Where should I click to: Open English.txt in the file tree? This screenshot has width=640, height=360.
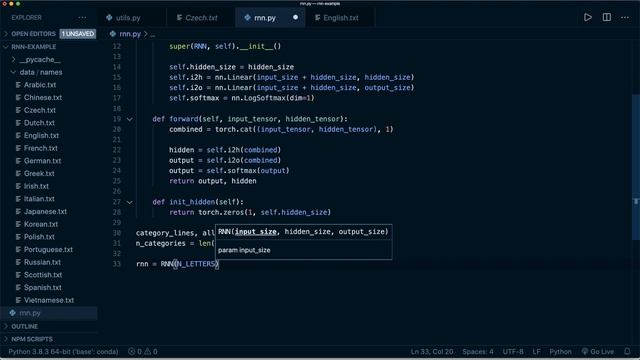41,136
